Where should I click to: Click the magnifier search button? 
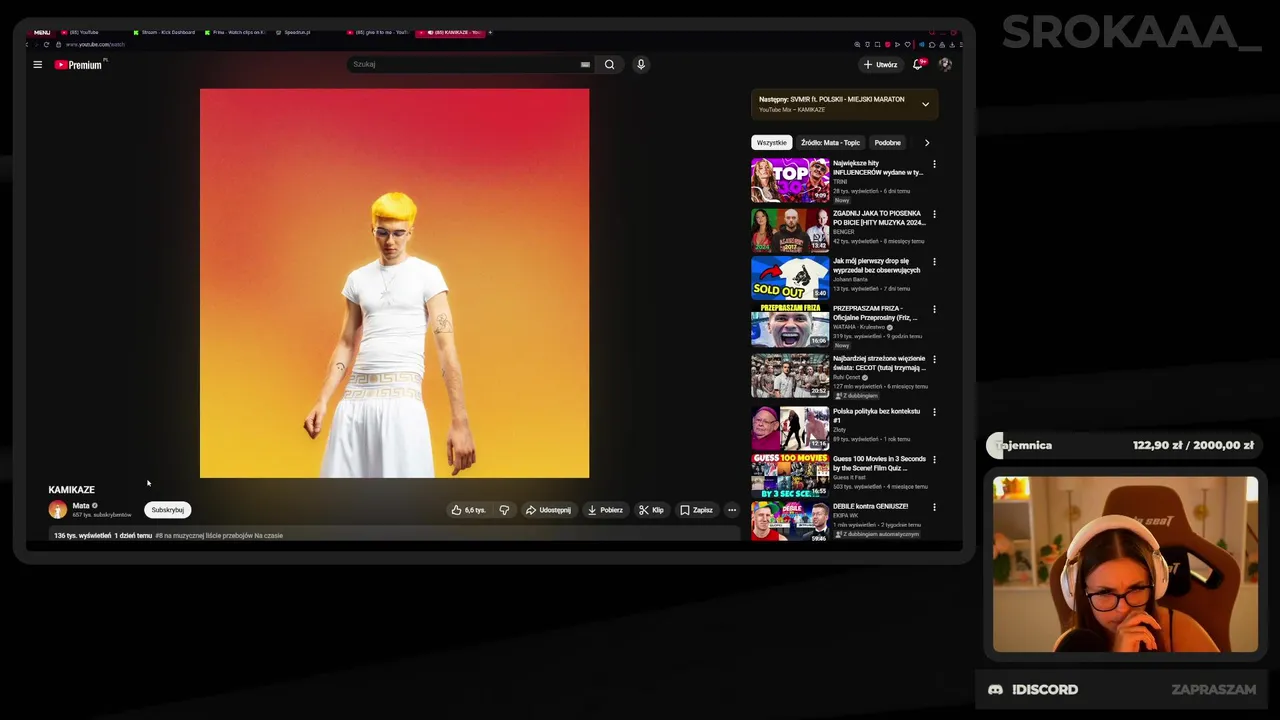pos(609,64)
